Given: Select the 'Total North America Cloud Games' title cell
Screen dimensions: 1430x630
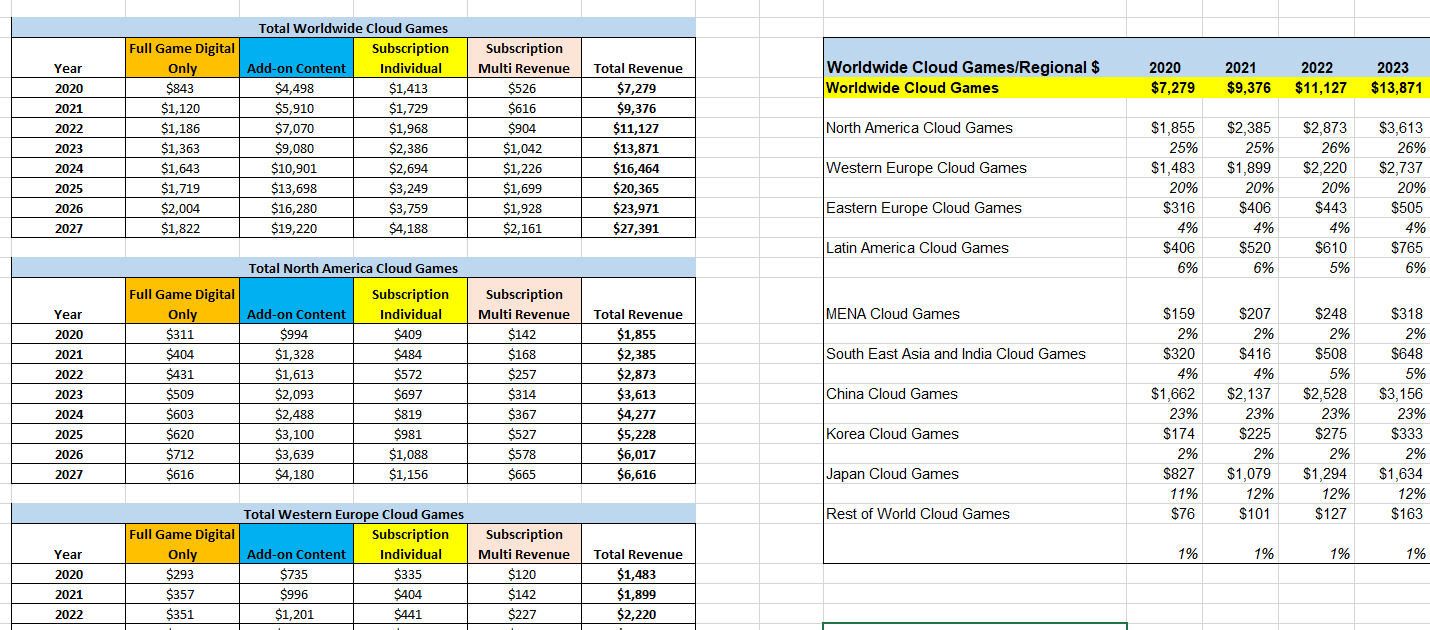Looking at the screenshot, I should (353, 268).
